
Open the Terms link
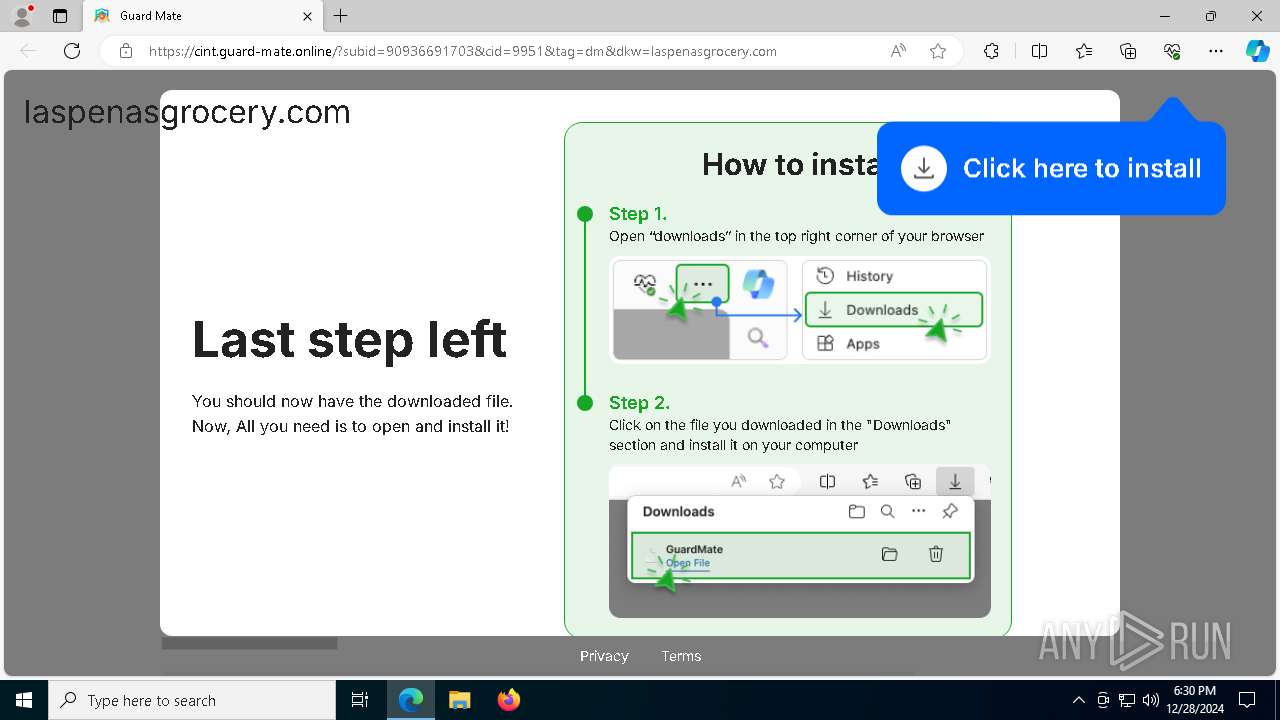681,656
